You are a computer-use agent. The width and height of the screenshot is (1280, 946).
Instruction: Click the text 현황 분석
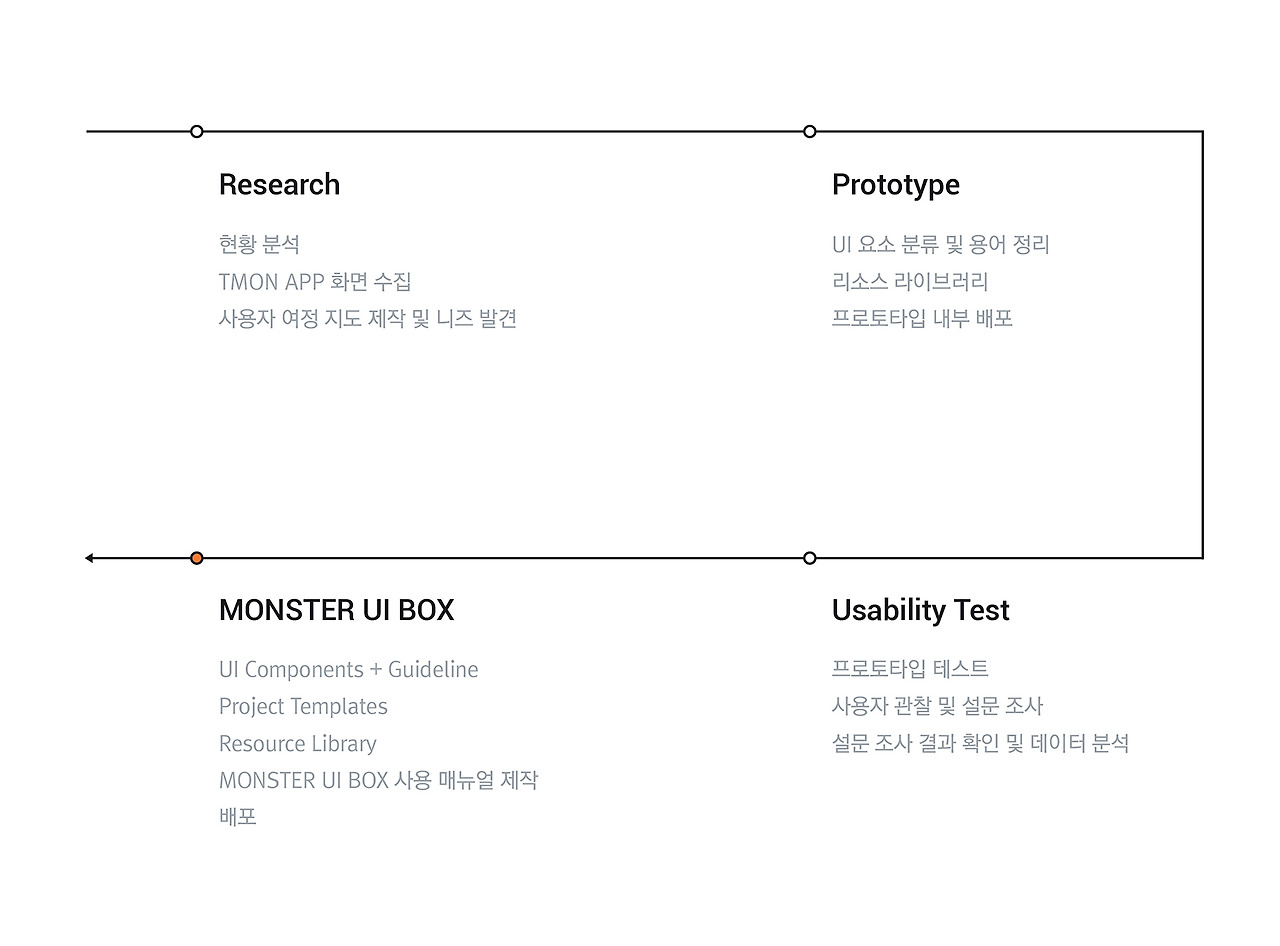pos(259,244)
